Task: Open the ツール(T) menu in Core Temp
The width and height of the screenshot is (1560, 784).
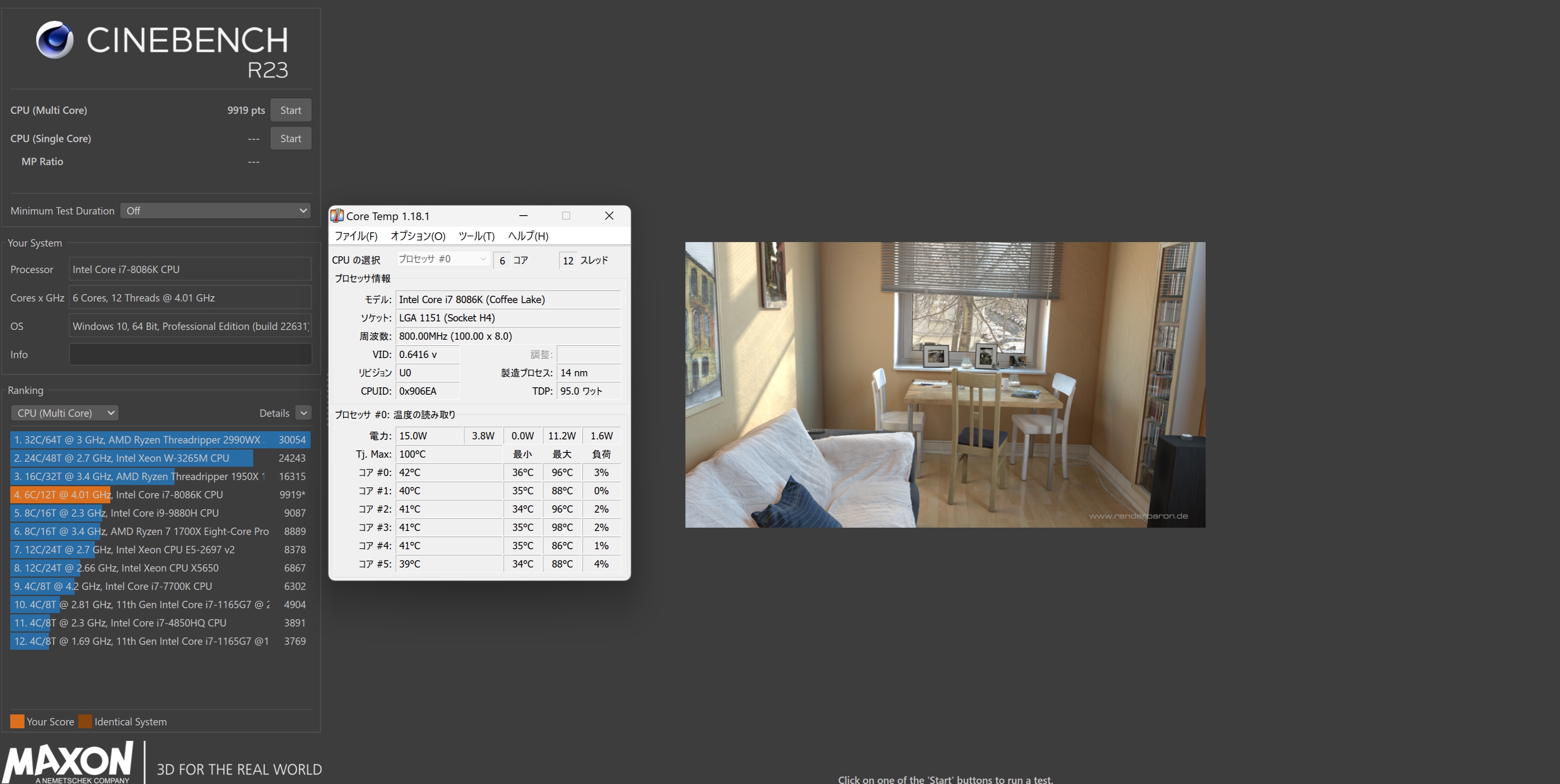Action: tap(476, 236)
